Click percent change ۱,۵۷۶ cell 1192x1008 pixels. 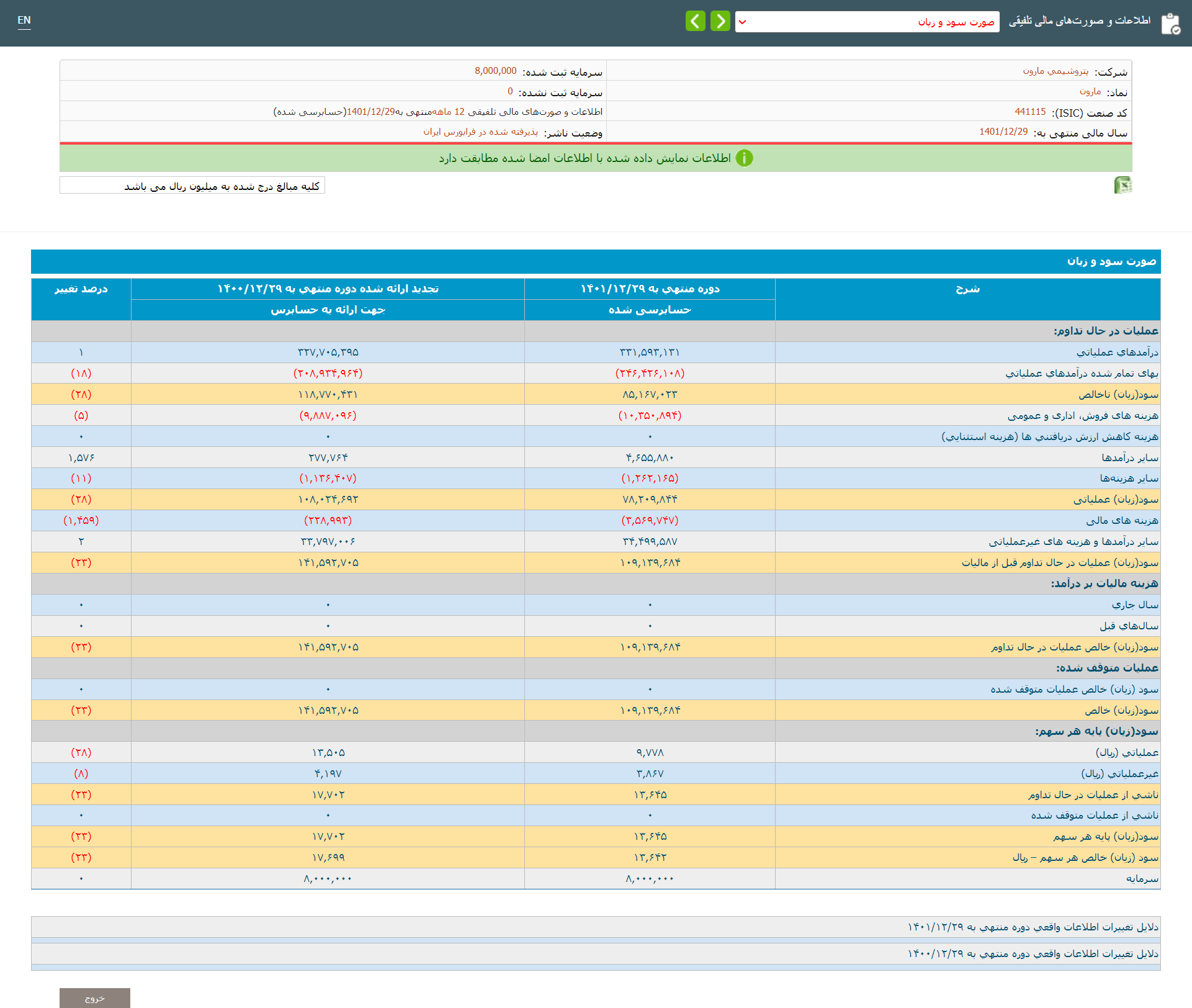point(81,457)
